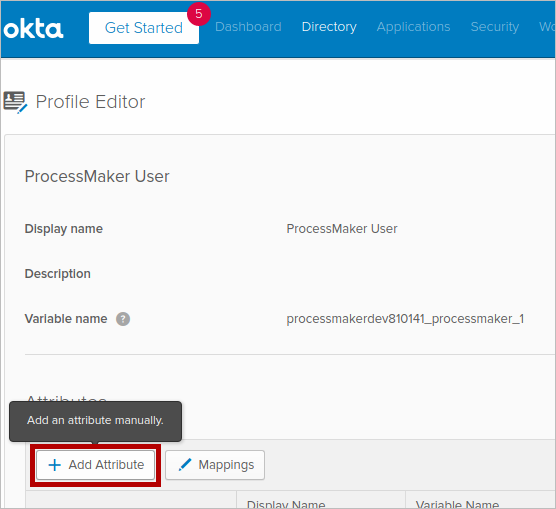Click the Profile Editor heading text

click(90, 102)
